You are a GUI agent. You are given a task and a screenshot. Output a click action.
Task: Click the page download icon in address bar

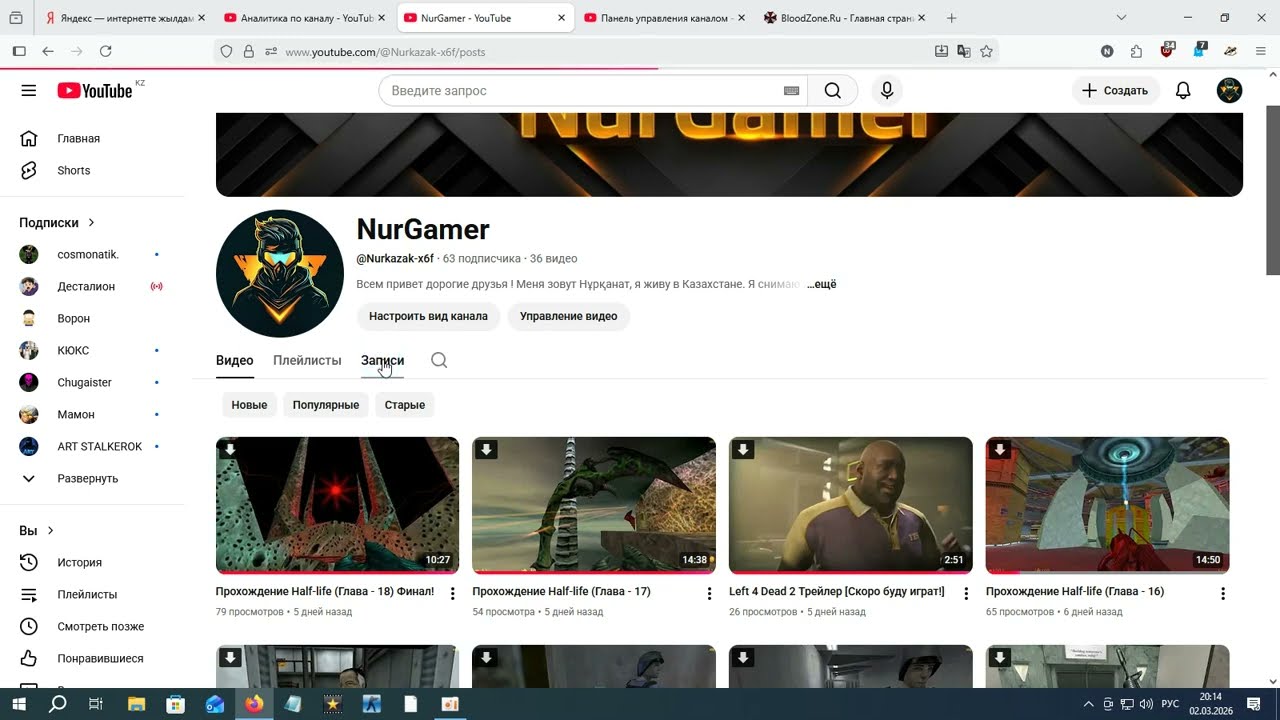click(941, 51)
